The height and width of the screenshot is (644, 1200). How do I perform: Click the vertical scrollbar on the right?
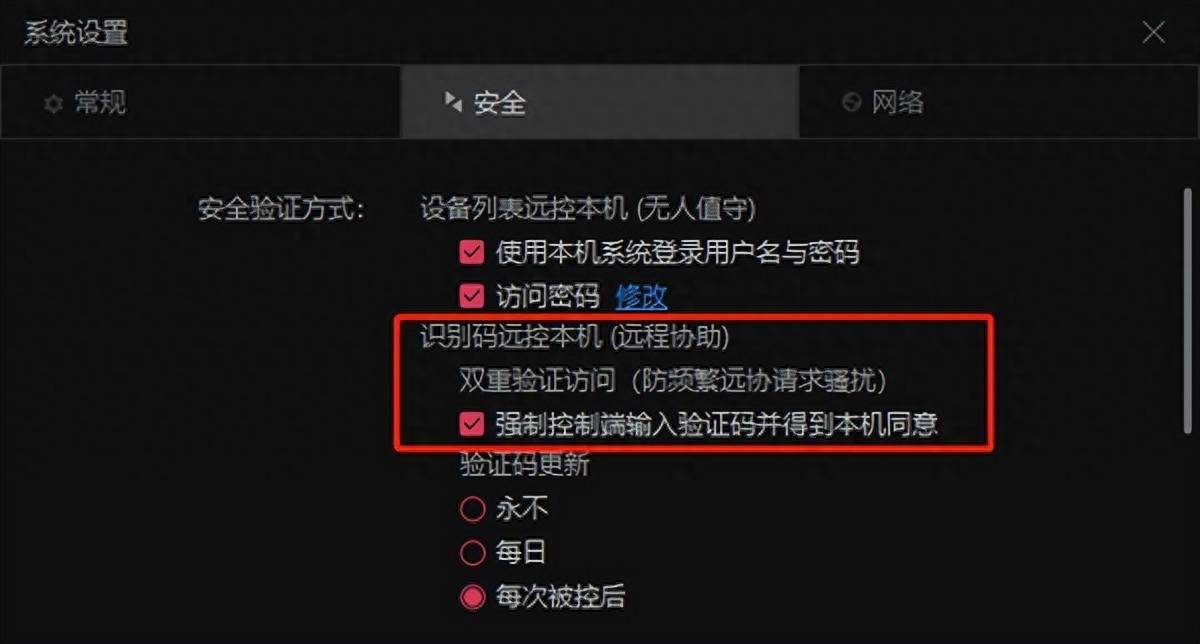[x=1187, y=310]
